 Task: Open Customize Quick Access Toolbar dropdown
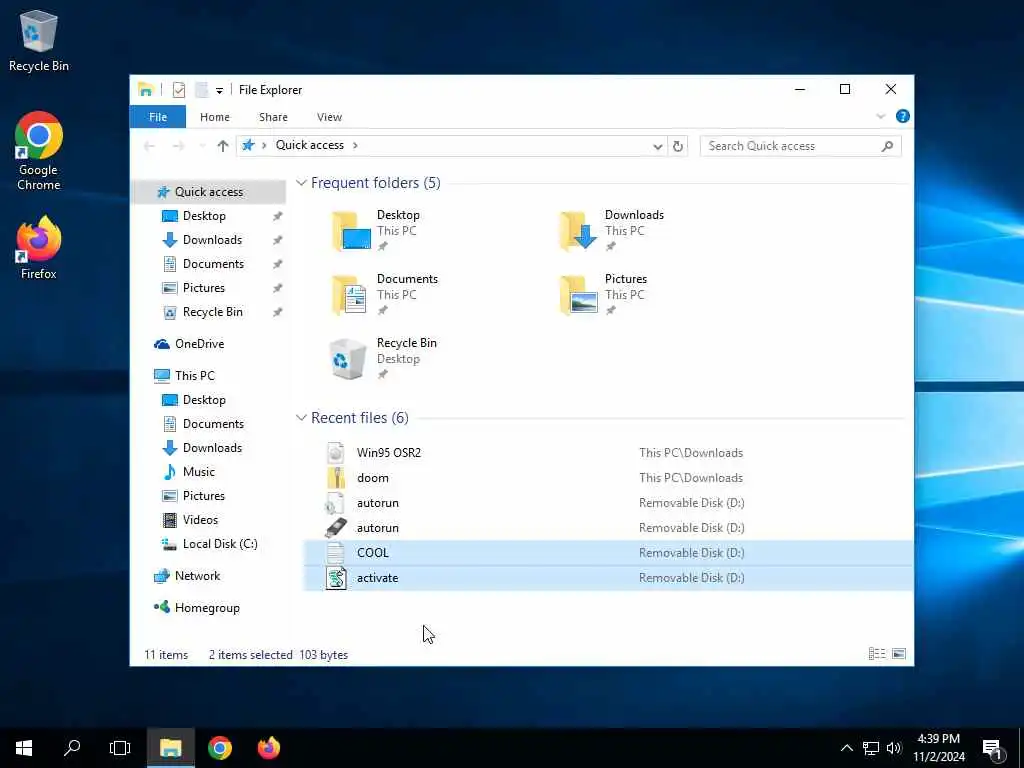pyautogui.click(x=219, y=91)
